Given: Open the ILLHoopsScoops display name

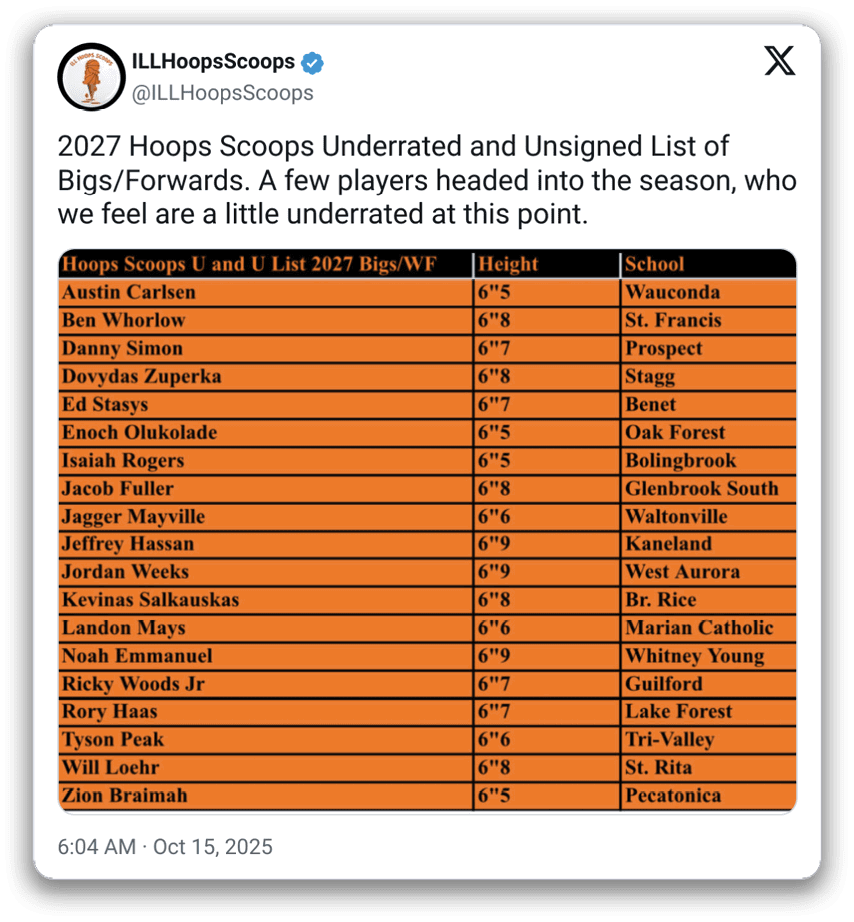Looking at the screenshot, I should (x=214, y=62).
